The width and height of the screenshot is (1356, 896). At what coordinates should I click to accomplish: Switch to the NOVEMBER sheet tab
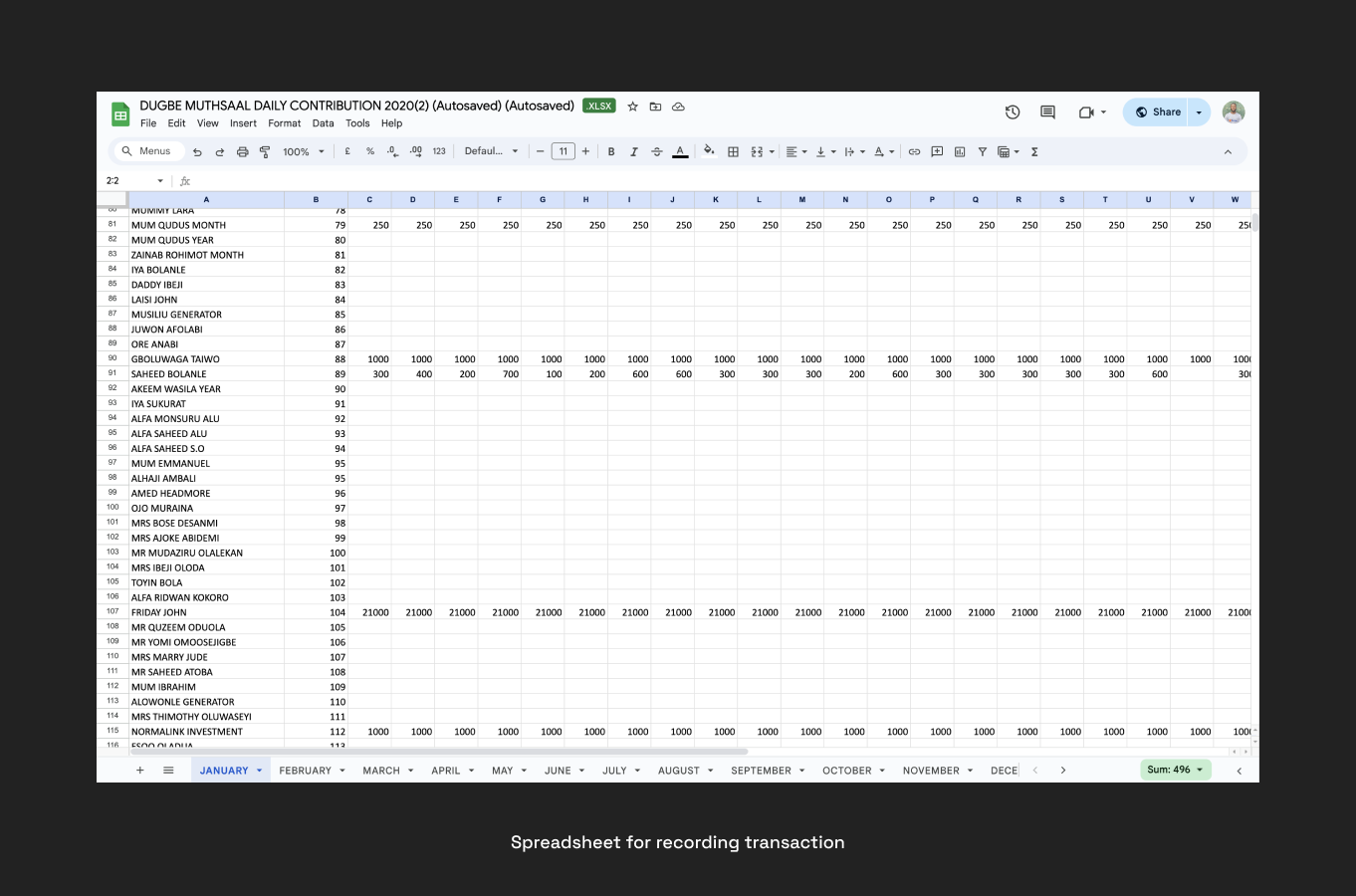tap(938, 771)
